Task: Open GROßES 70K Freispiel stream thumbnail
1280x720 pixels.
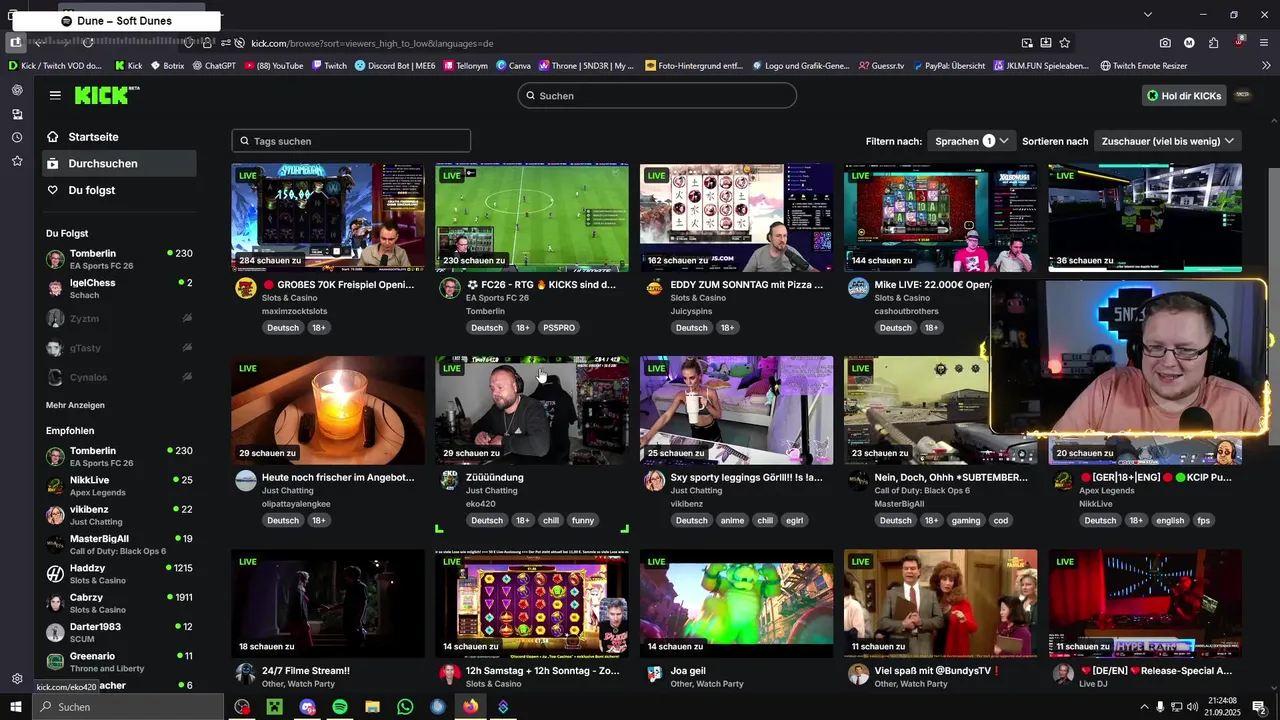Action: click(x=328, y=218)
